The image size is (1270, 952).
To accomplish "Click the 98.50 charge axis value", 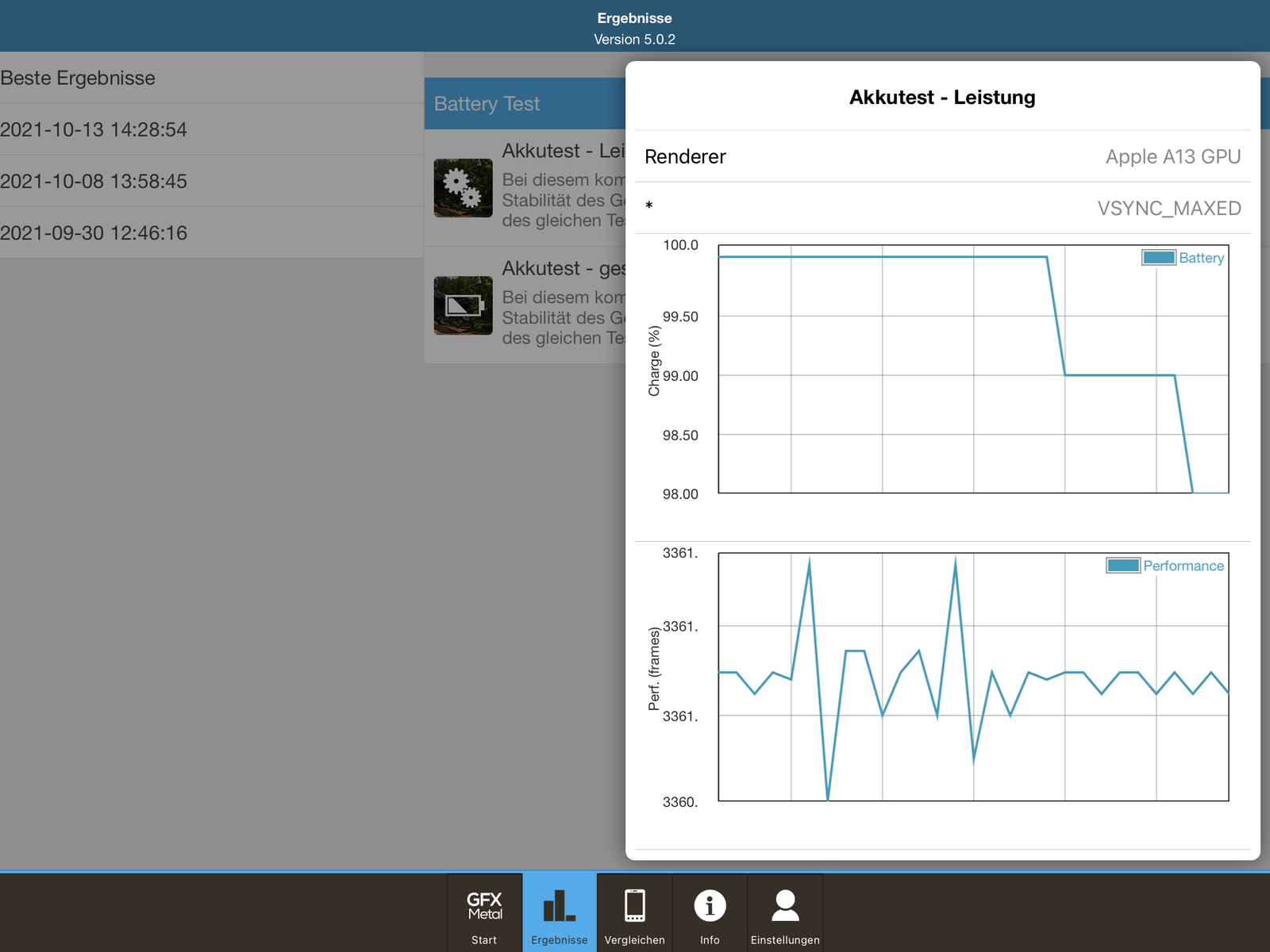I will (680, 436).
